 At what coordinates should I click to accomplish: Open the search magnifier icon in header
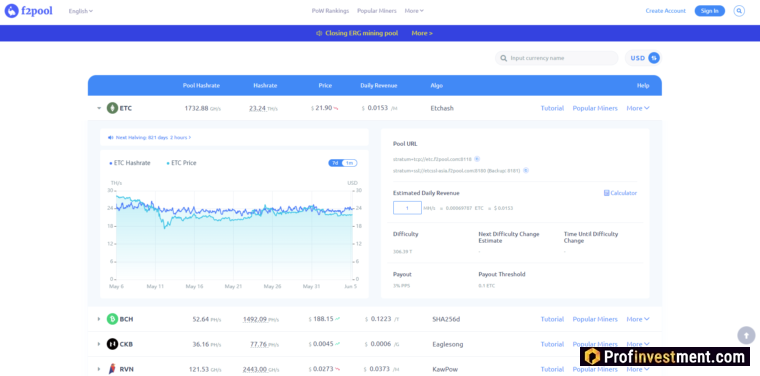click(x=739, y=11)
